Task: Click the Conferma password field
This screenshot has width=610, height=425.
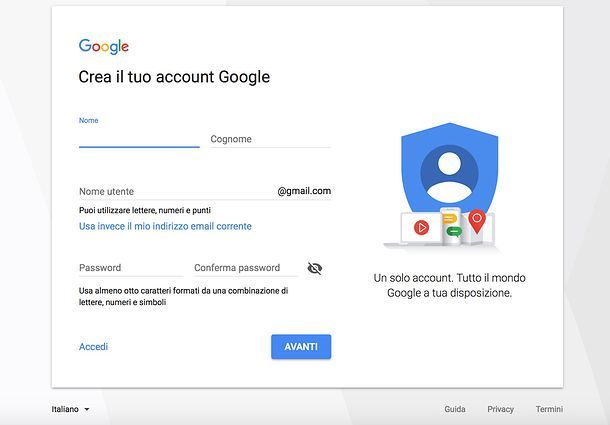Action: tap(246, 268)
